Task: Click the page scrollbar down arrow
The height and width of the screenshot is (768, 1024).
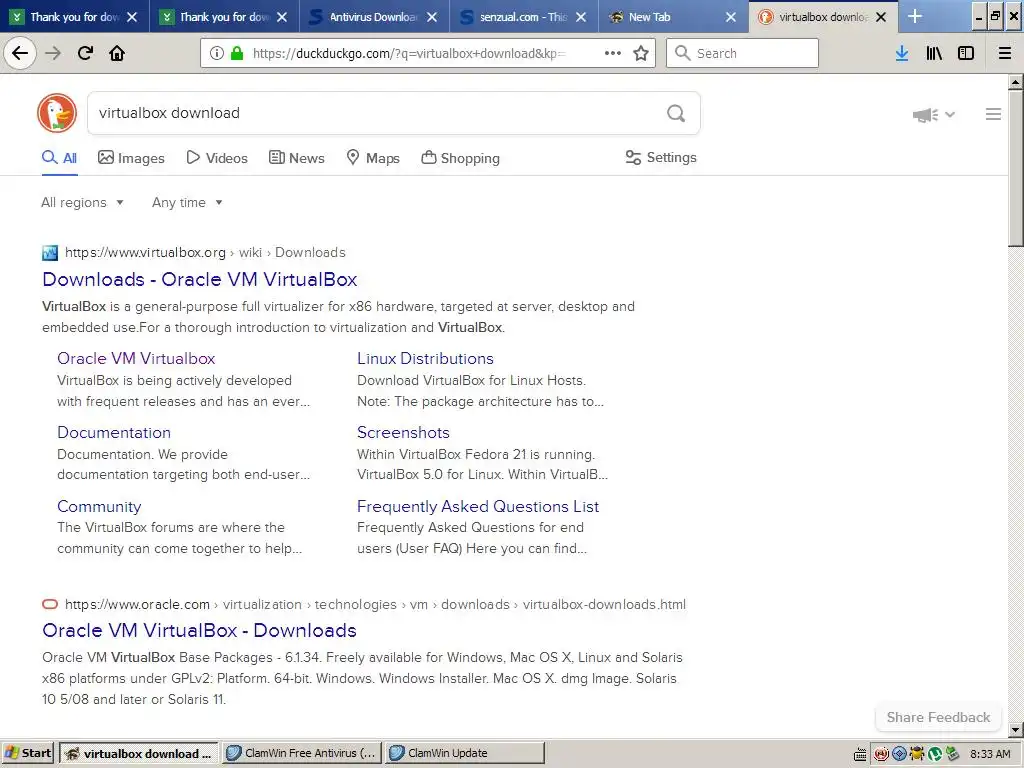Action: coord(1016,730)
